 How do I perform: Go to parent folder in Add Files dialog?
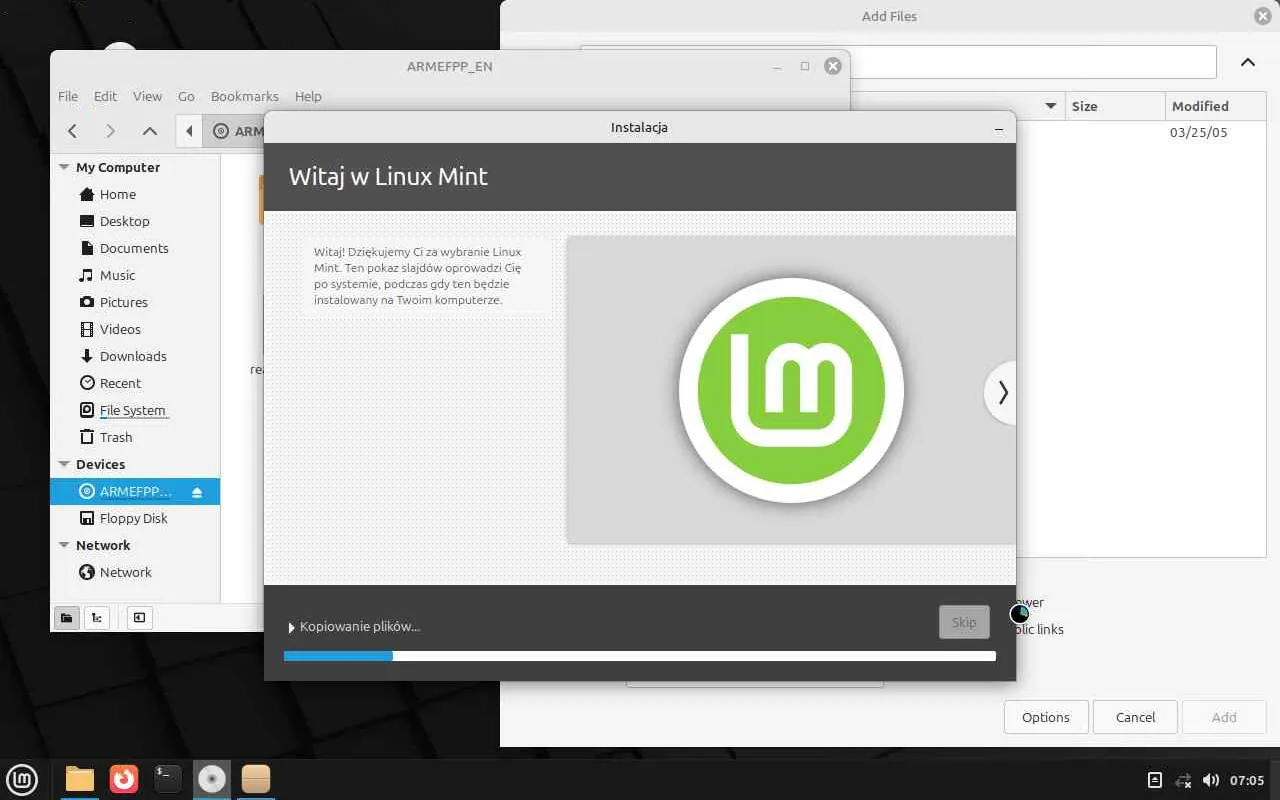tap(1248, 62)
